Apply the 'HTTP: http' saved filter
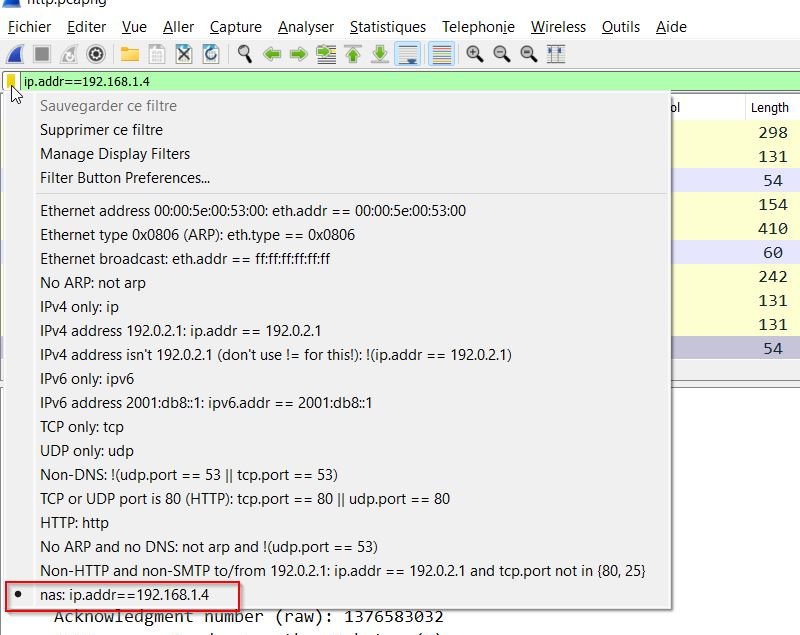This screenshot has height=635, width=800. point(74,523)
